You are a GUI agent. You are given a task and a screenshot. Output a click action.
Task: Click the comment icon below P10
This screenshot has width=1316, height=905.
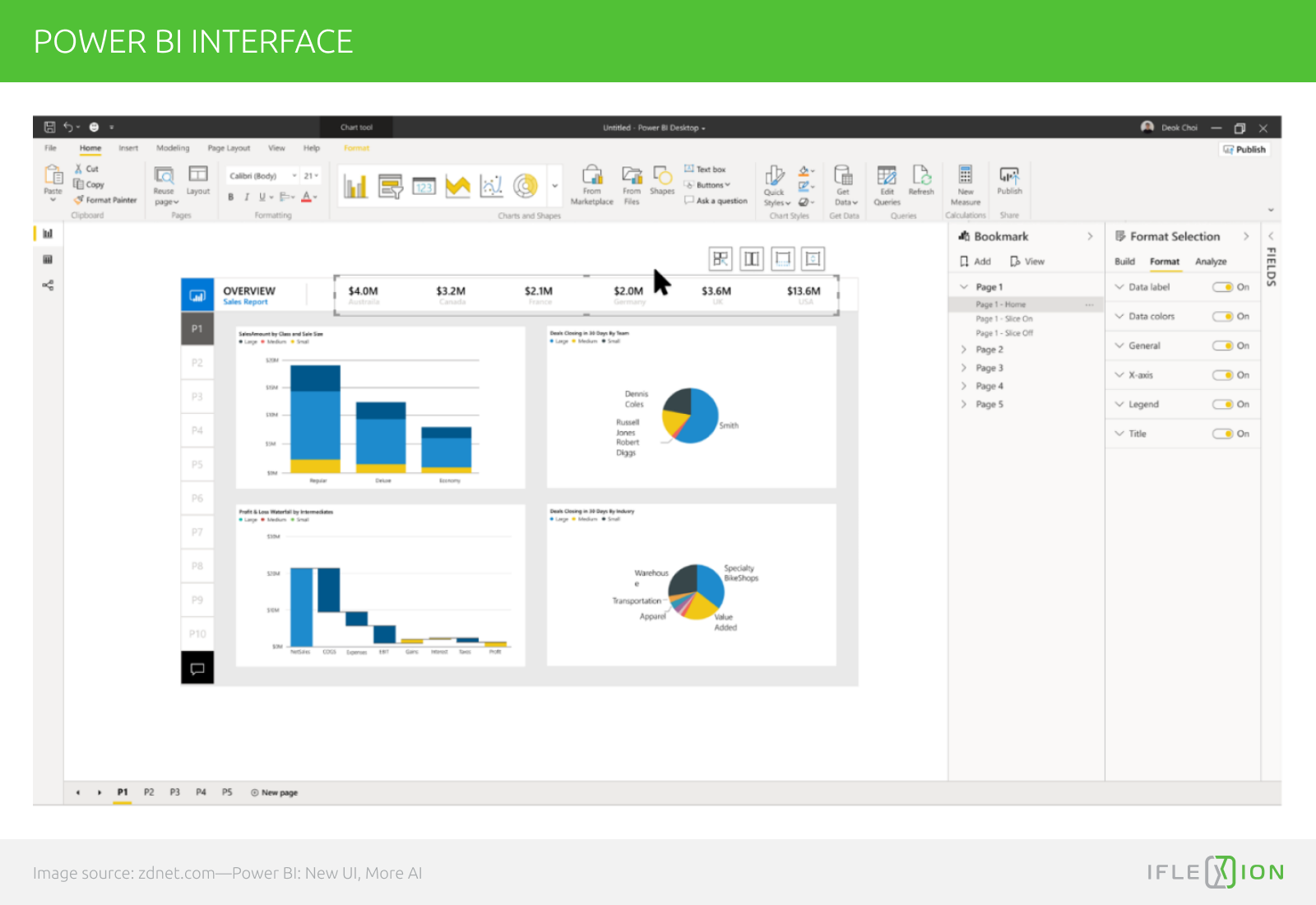point(197,668)
